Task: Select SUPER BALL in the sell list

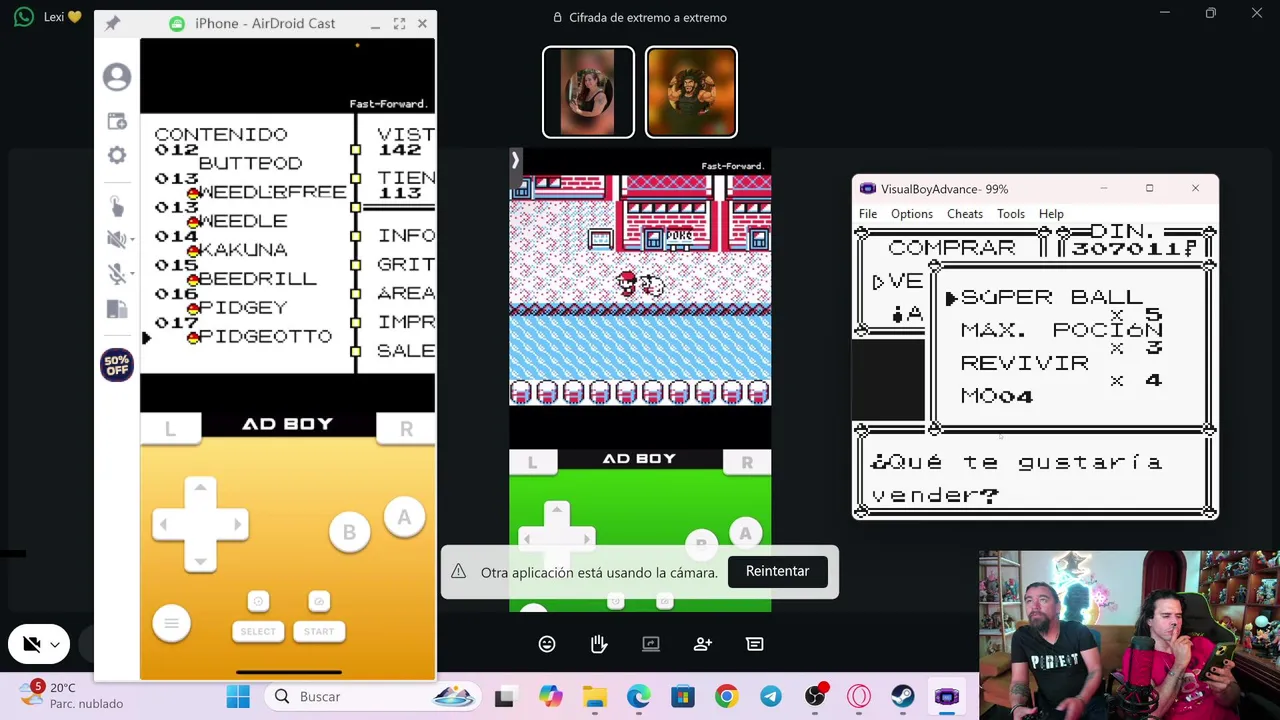Action: point(1051,297)
